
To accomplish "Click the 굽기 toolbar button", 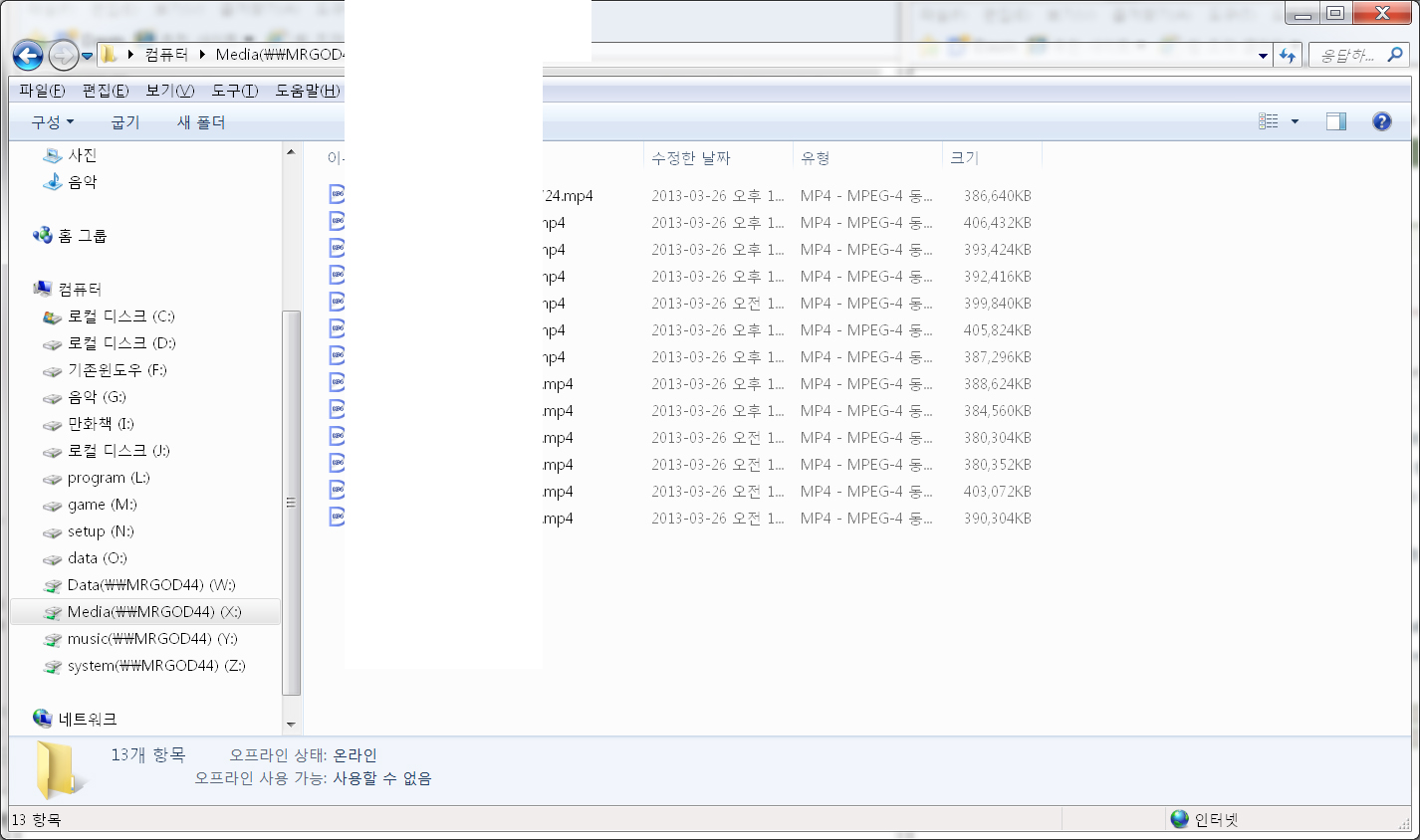I will (125, 122).
